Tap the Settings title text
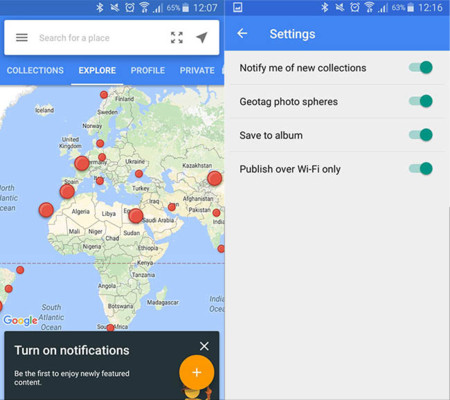This screenshot has height=400, width=450. tap(292, 34)
